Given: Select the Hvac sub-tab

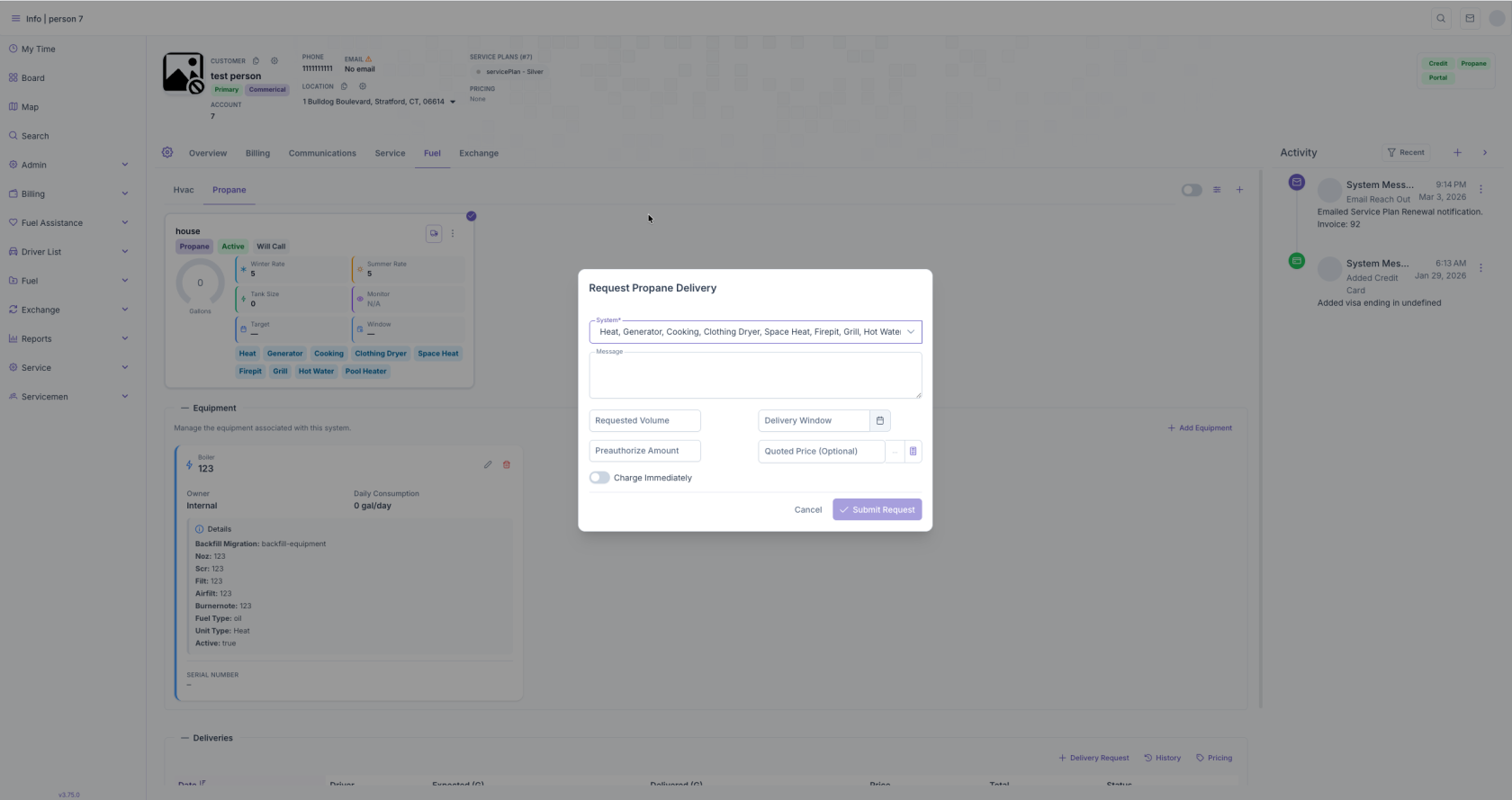Looking at the screenshot, I should [184, 190].
